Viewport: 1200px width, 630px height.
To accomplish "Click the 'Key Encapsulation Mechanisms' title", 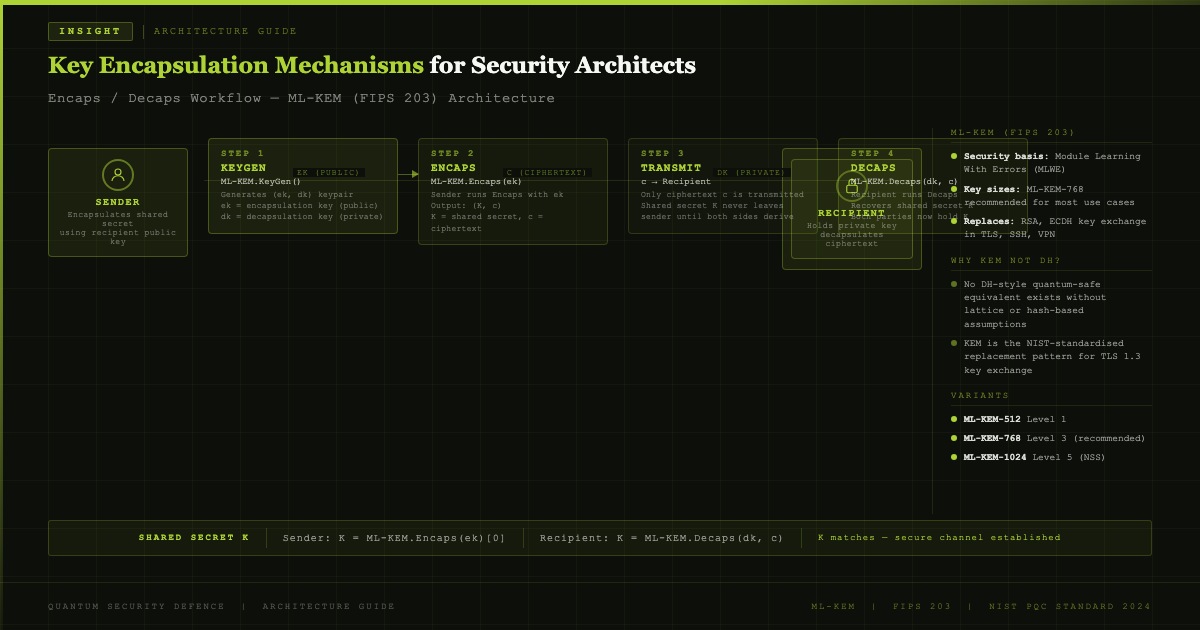I will (236, 66).
